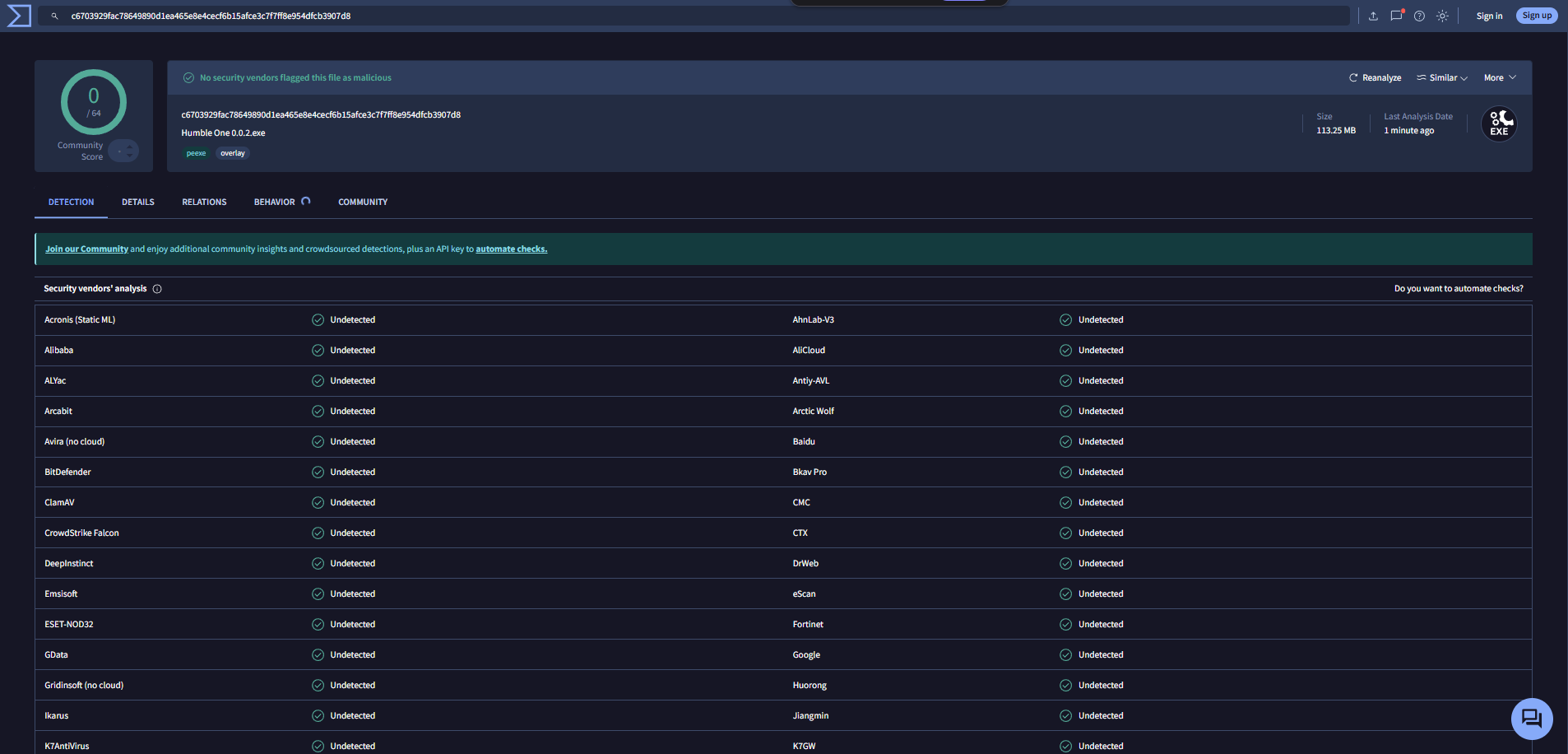Switch to the BEHAVIOR tab
1568x754 pixels.
click(275, 202)
